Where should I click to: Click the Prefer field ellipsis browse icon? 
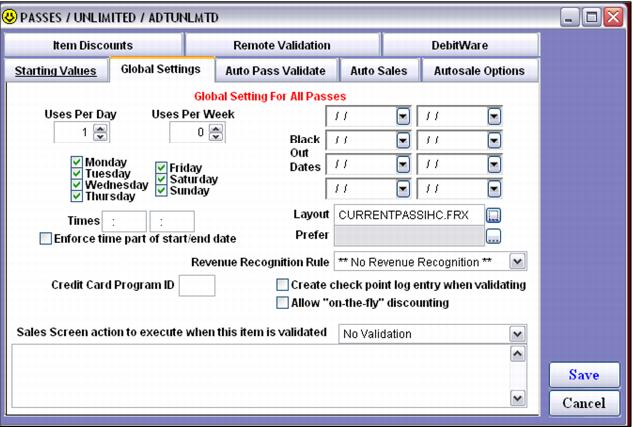[x=494, y=237]
